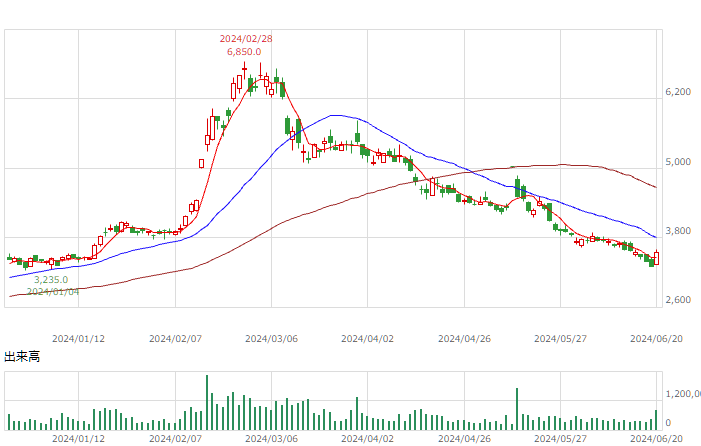Click the 2024/01/12 date under the price chart
Image resolution: width=701 pixels, height=446 pixels.
[x=78, y=339]
